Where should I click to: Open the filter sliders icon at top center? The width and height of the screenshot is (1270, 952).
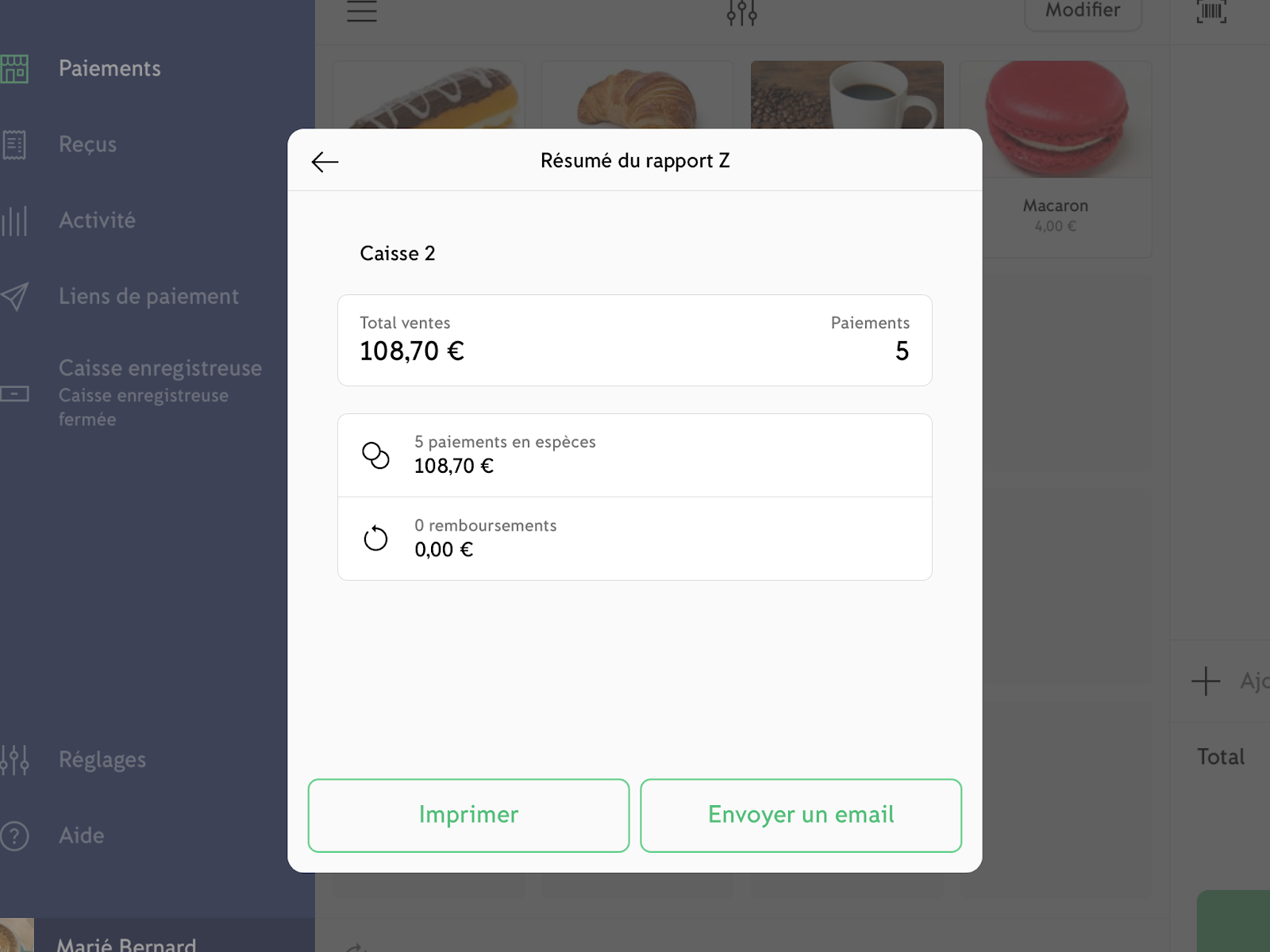(742, 13)
